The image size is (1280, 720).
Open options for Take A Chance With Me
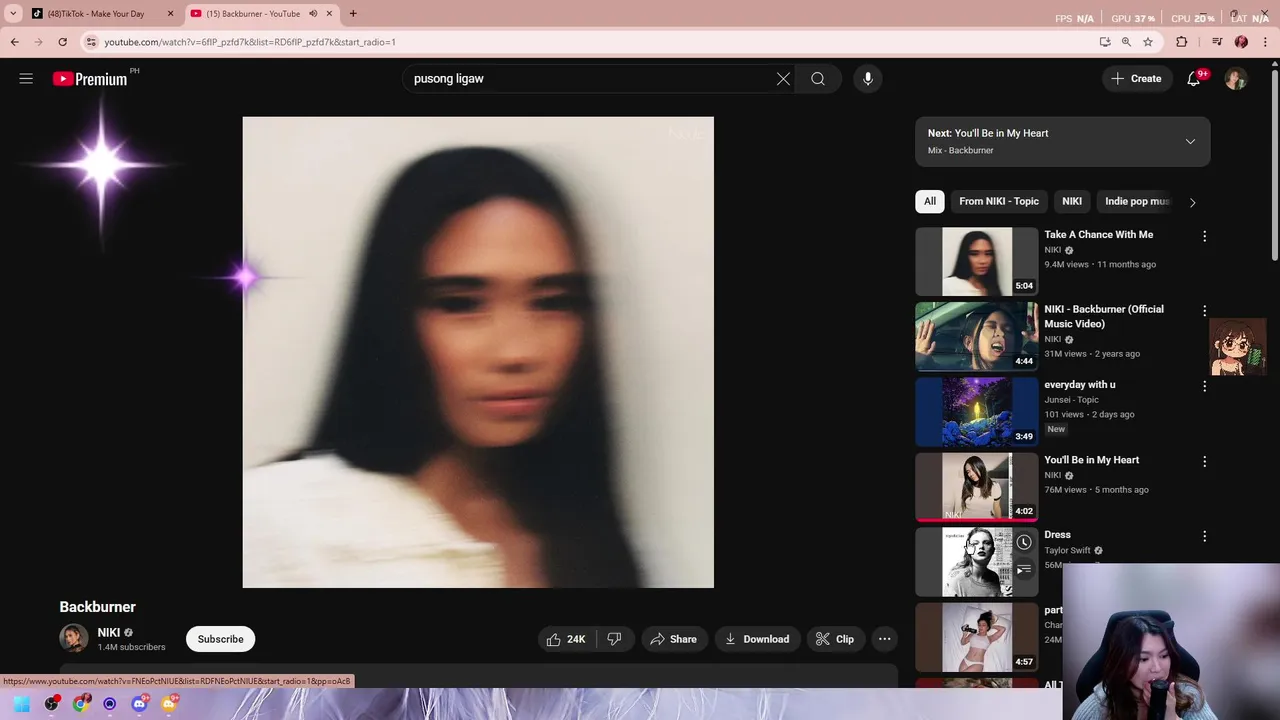[x=1204, y=236]
